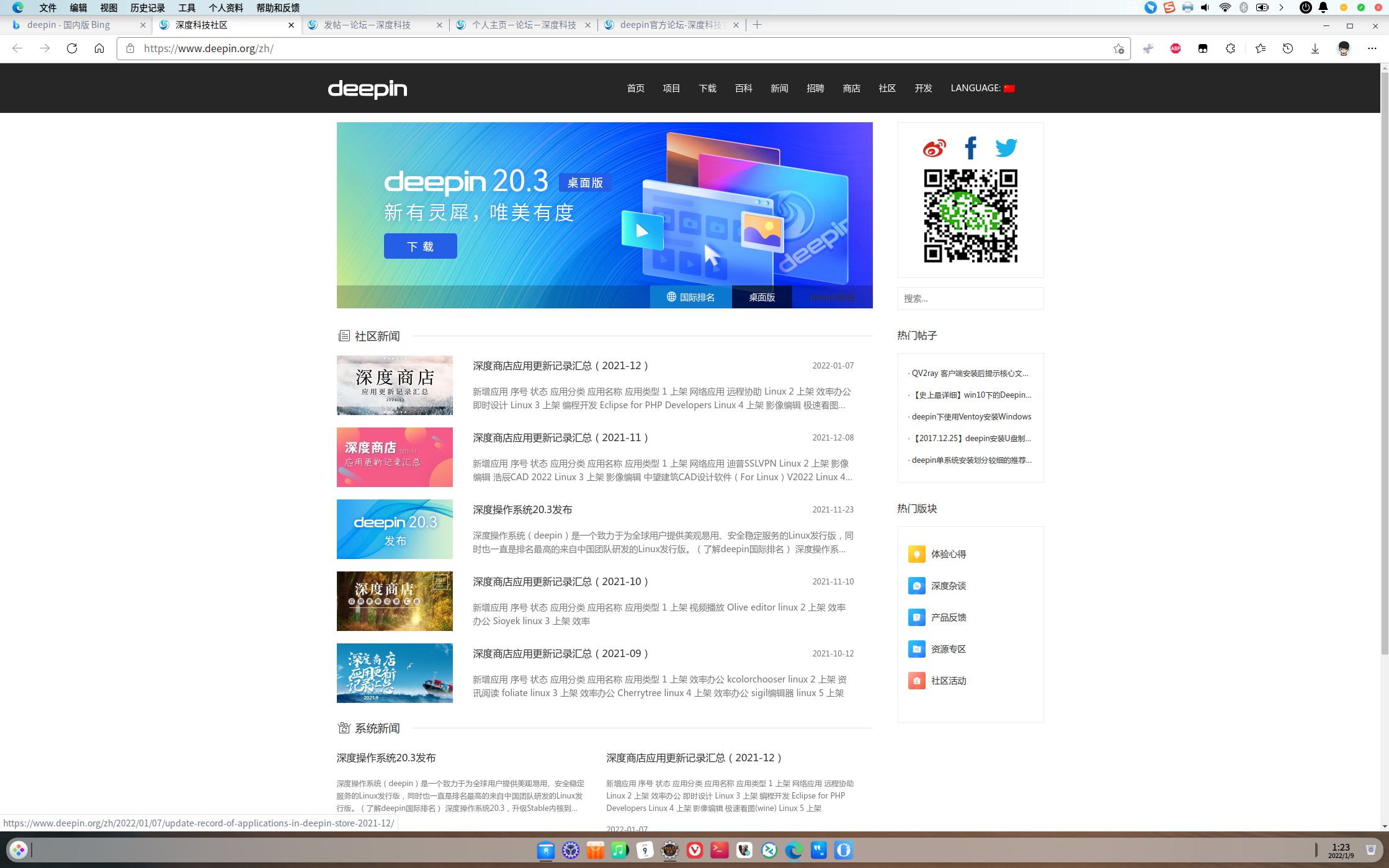This screenshot has height=868, width=1389.
Task: Click the Weibo icon in sidebar
Action: [934, 148]
